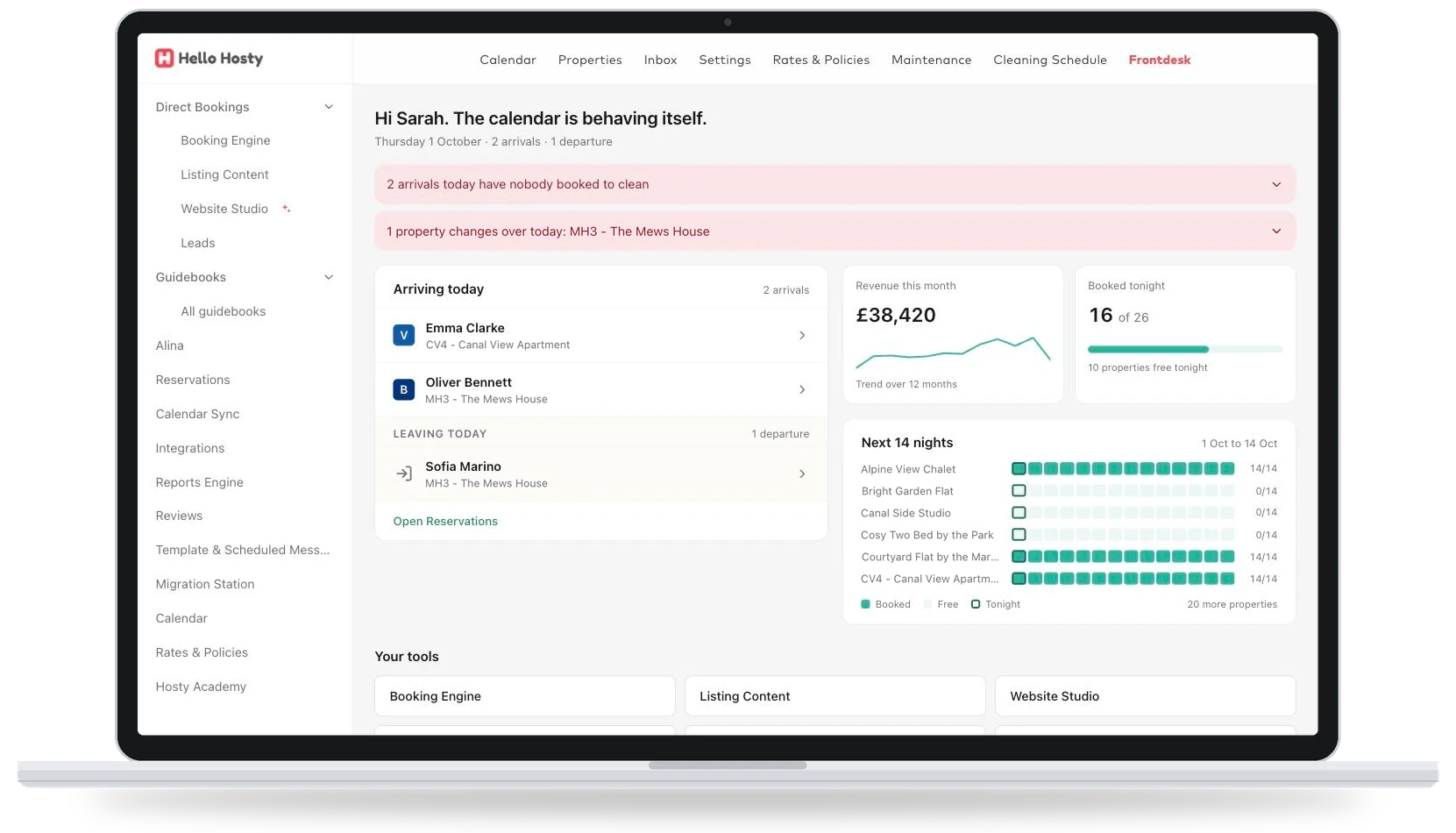Expand the nobody booked to clean alert
The width and height of the screenshot is (1456, 833).
click(x=1276, y=184)
